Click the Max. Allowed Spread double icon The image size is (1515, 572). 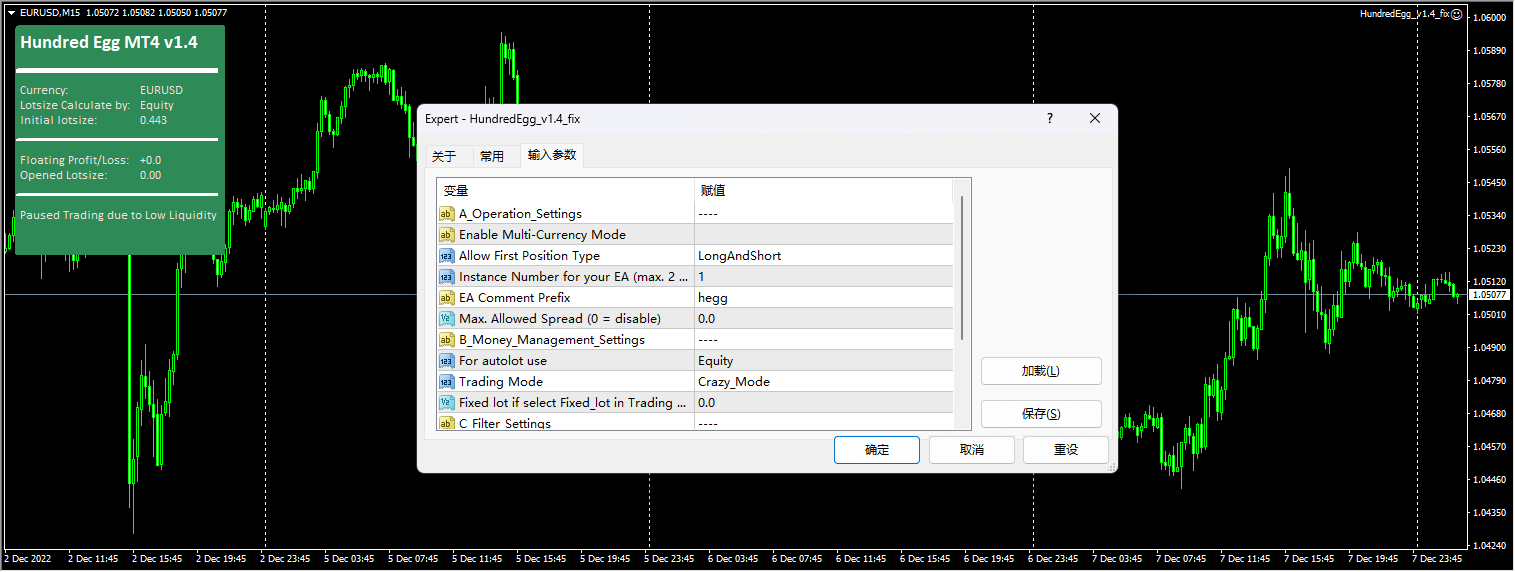(447, 319)
